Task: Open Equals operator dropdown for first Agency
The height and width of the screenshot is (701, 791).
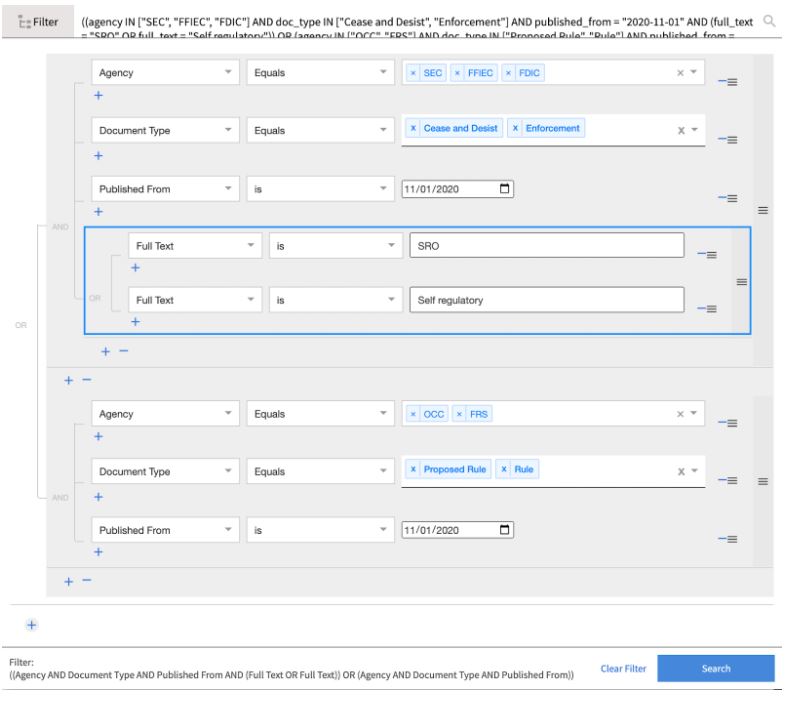Action: pos(320,73)
